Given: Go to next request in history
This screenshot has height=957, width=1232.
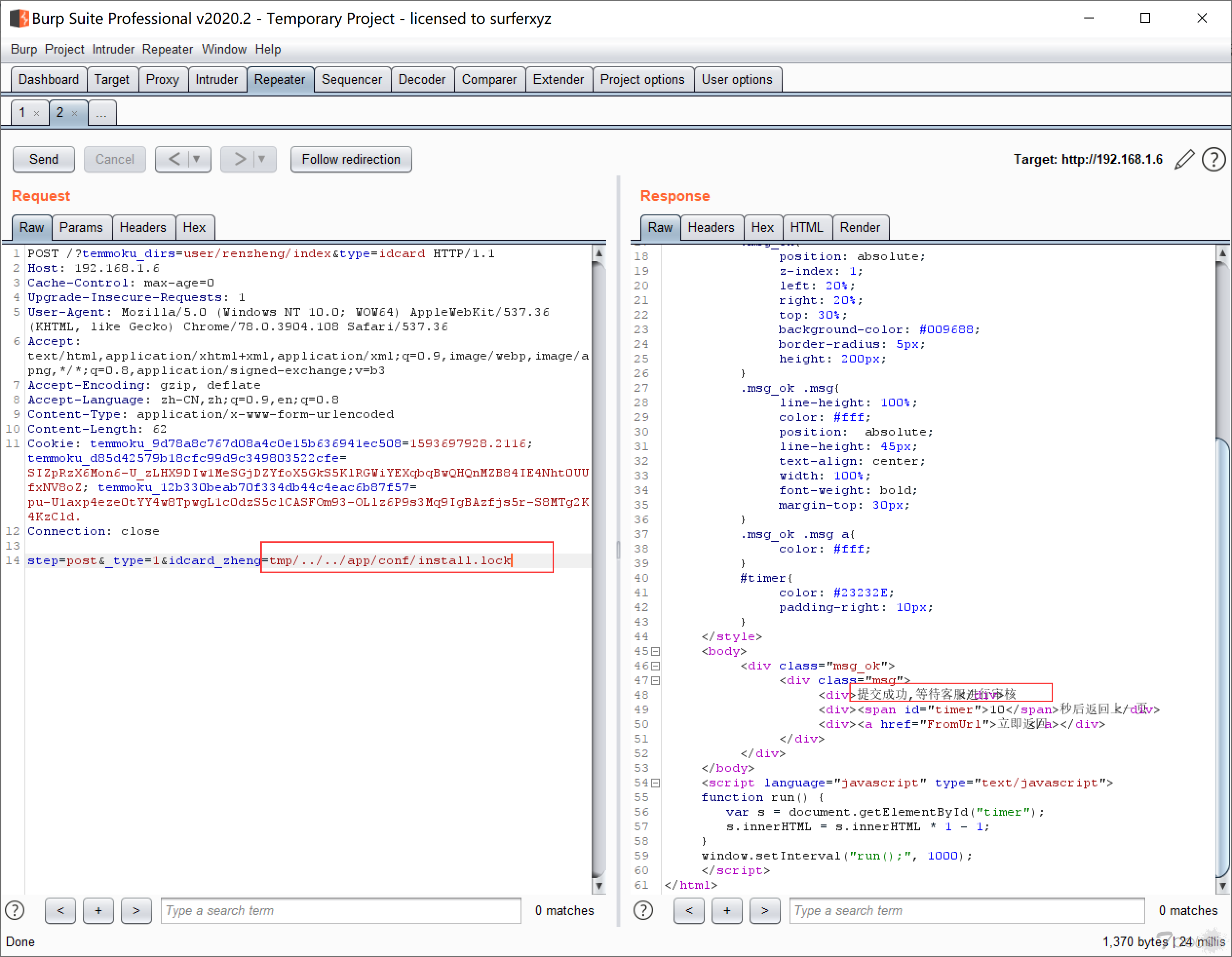Looking at the screenshot, I should pyautogui.click(x=240, y=160).
